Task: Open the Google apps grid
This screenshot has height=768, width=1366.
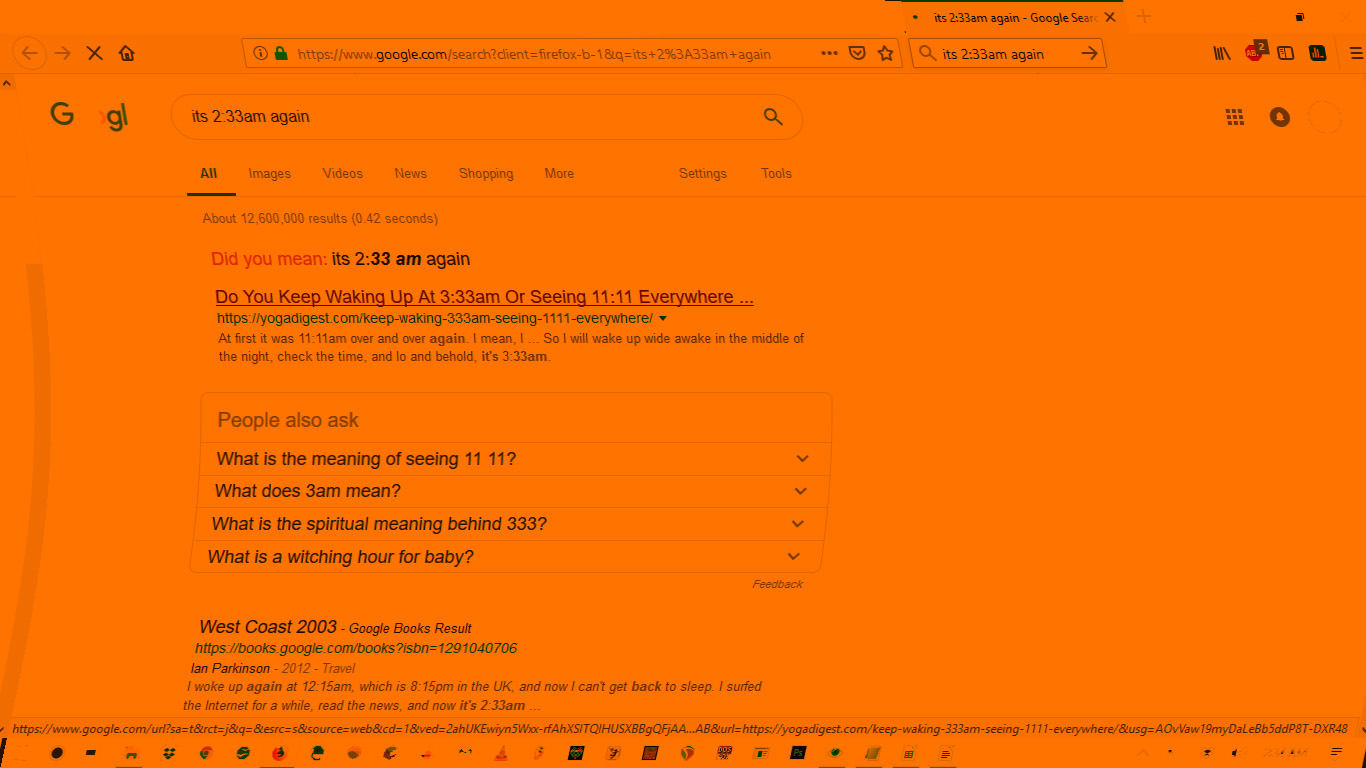Action: coord(1235,117)
